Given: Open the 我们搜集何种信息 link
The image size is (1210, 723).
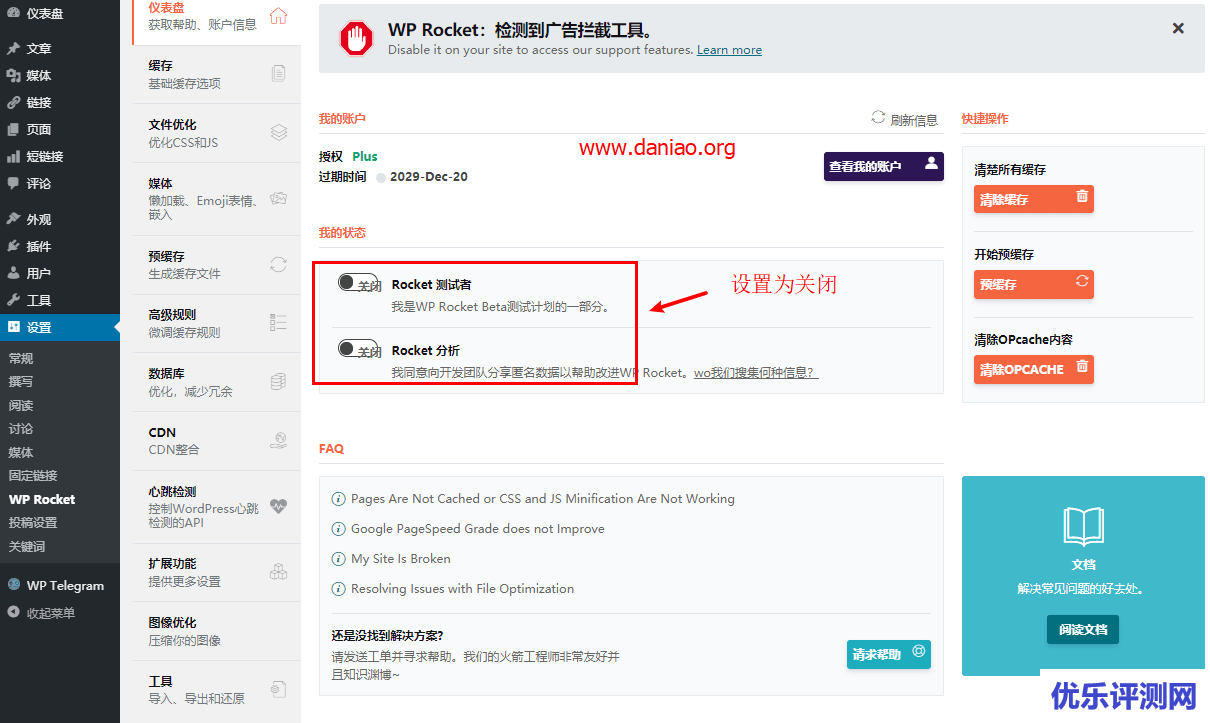Looking at the screenshot, I should [755, 373].
